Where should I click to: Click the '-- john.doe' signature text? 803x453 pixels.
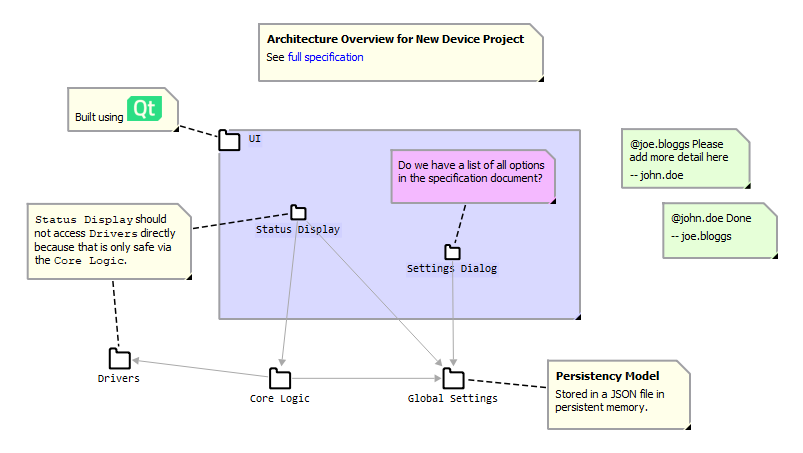(657, 175)
